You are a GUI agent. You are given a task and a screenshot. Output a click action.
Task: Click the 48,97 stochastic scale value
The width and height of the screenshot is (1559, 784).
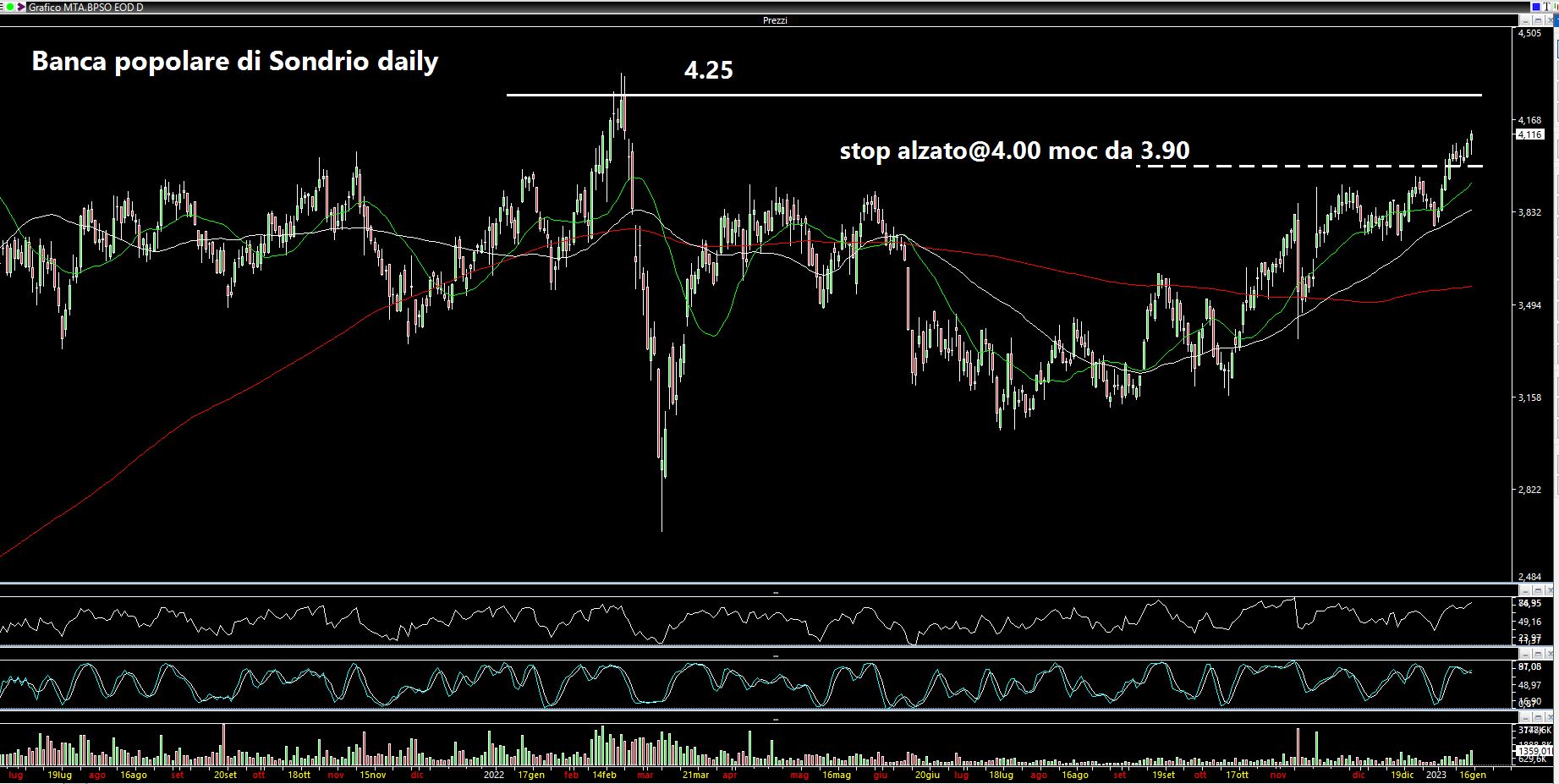1529,685
